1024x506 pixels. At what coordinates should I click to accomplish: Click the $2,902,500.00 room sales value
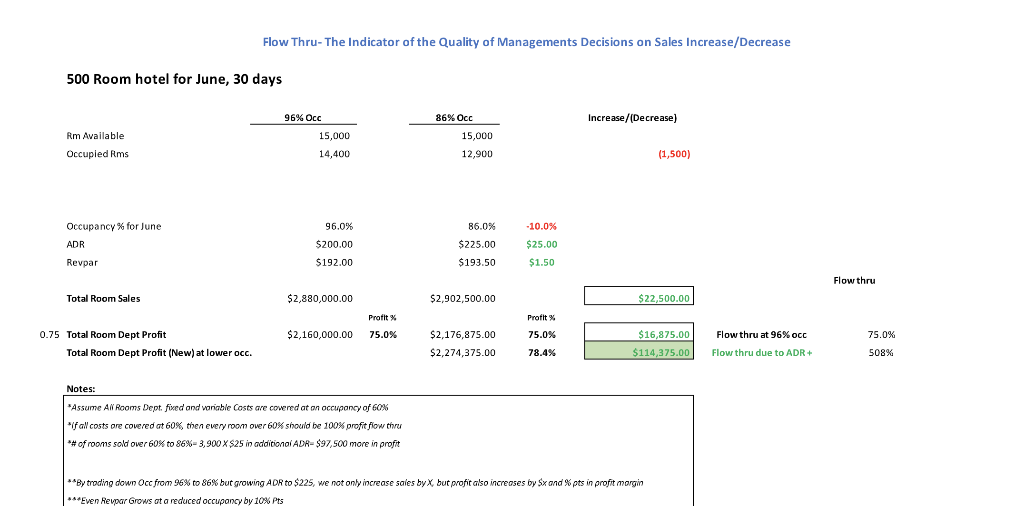462,298
